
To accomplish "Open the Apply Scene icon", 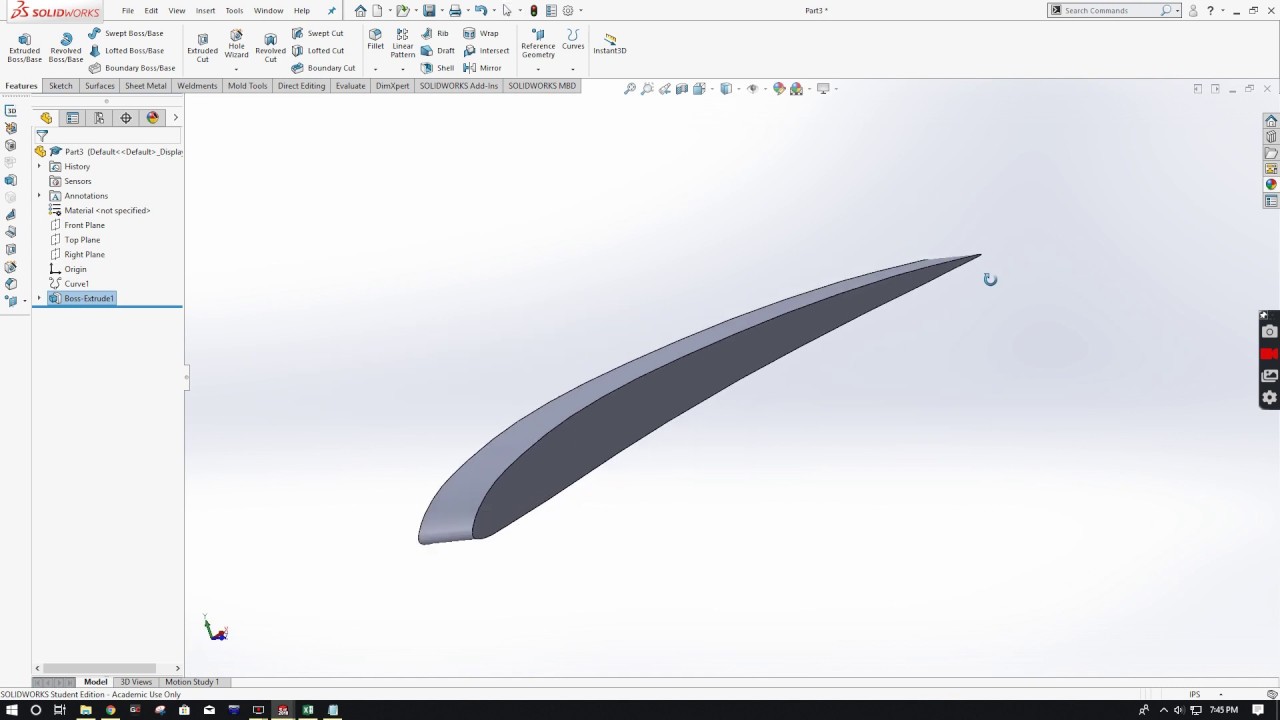I will [x=797, y=88].
